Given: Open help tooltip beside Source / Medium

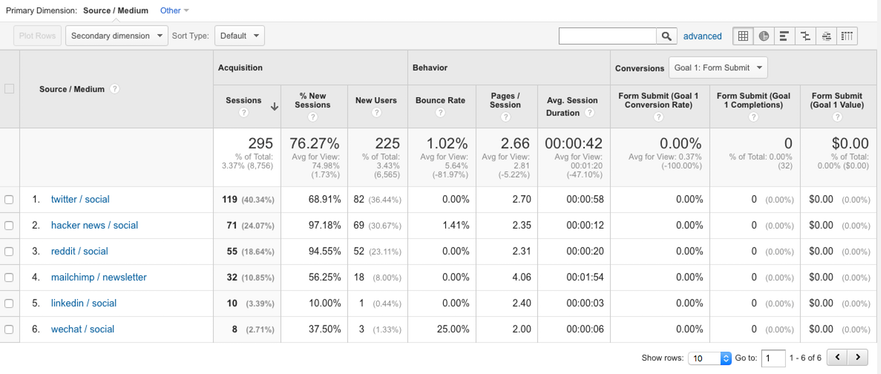Looking at the screenshot, I should click(x=115, y=89).
